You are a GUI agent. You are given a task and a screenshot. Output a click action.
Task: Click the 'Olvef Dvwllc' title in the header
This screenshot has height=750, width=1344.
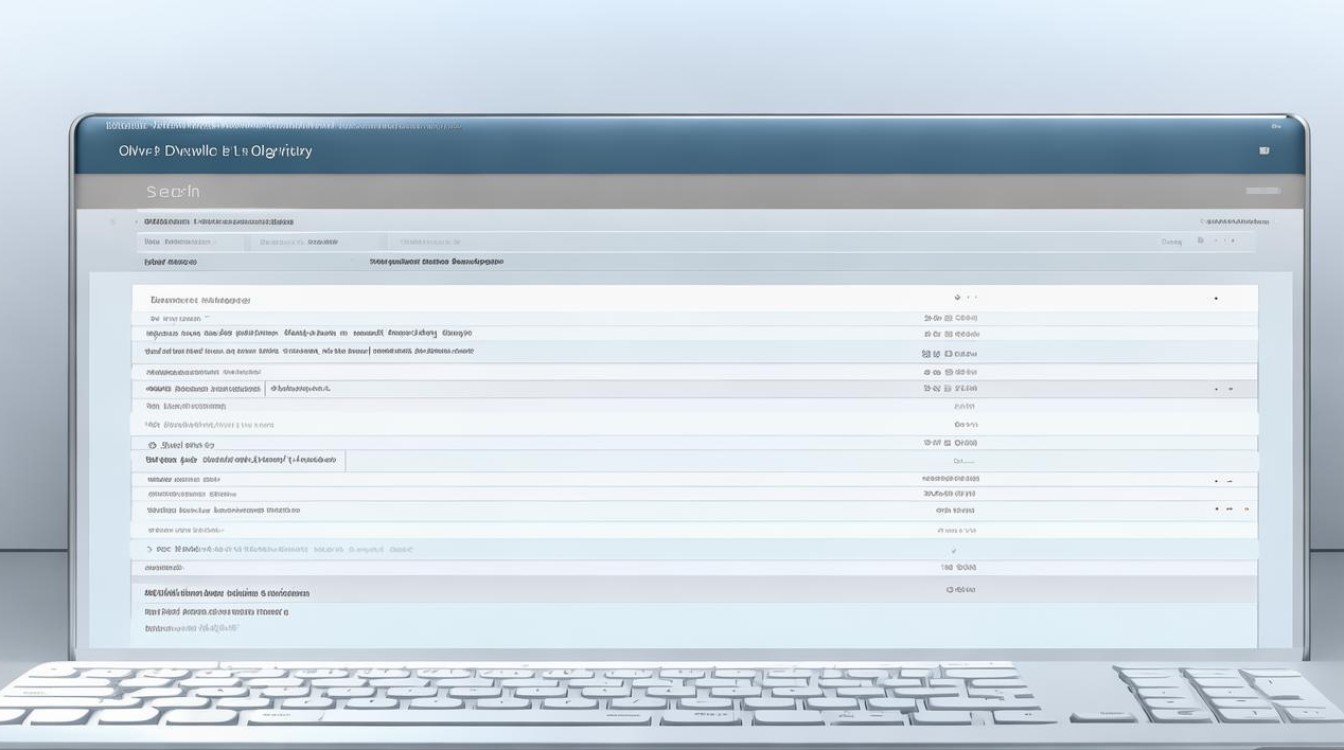(x=215, y=151)
